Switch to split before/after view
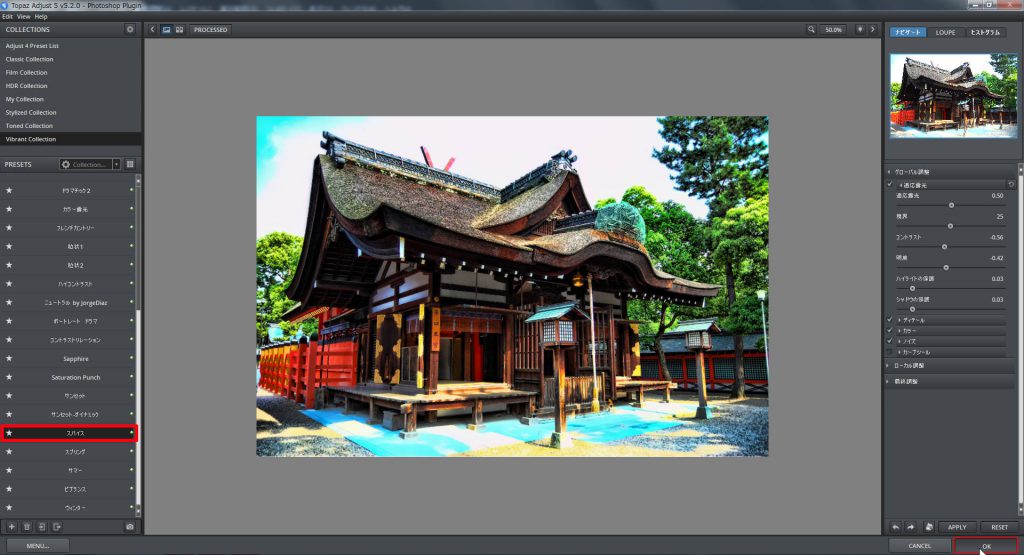This screenshot has width=1024, height=555. pyautogui.click(x=179, y=30)
